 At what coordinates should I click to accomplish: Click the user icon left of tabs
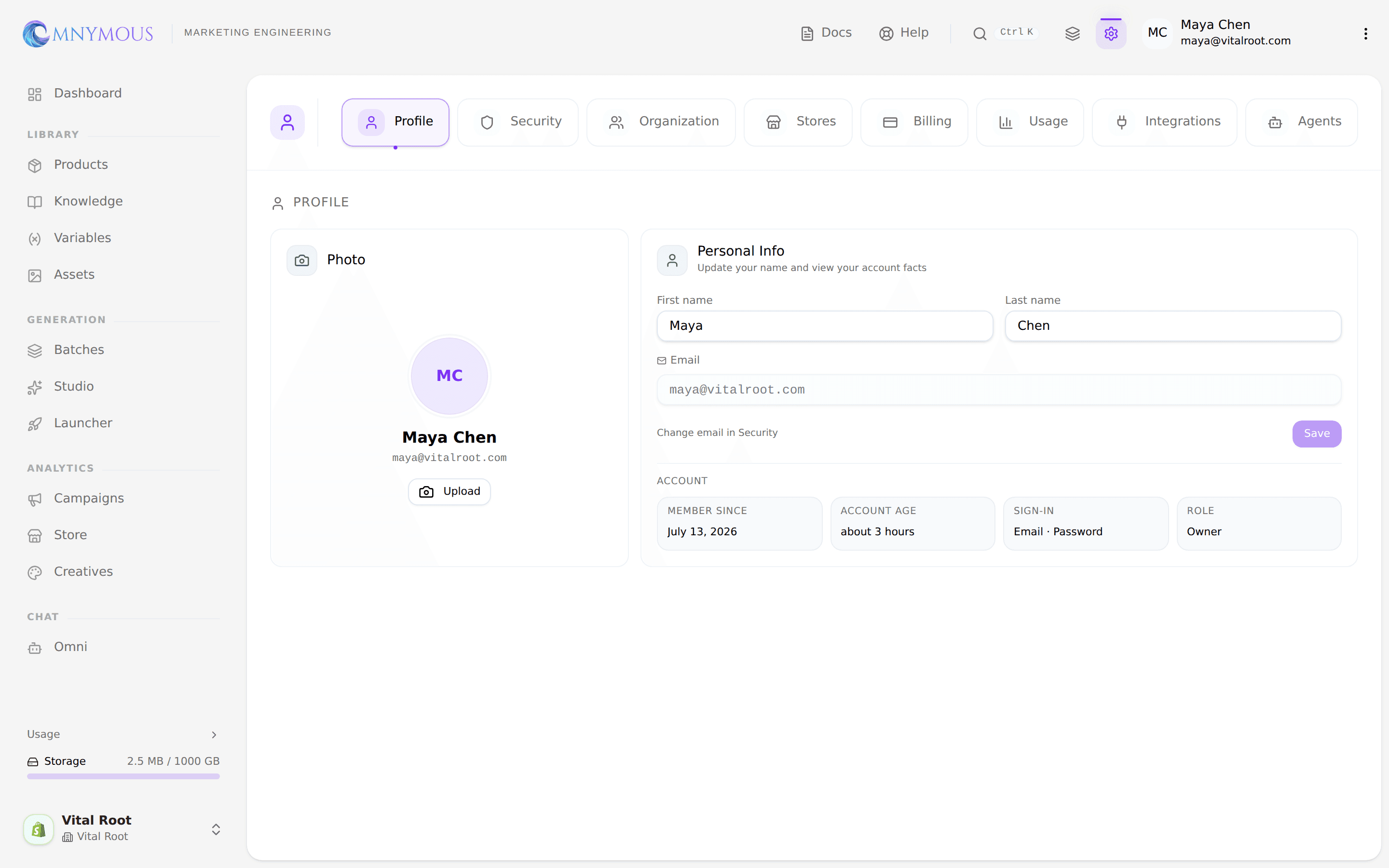287,122
